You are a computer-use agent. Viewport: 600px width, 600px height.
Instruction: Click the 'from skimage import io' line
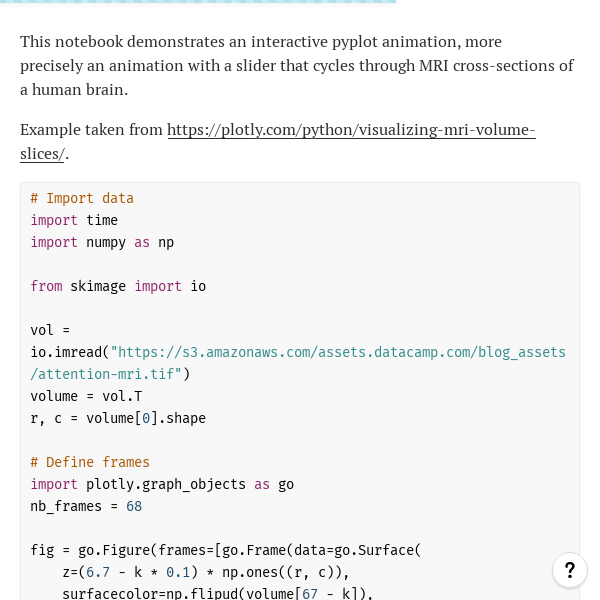tap(118, 286)
